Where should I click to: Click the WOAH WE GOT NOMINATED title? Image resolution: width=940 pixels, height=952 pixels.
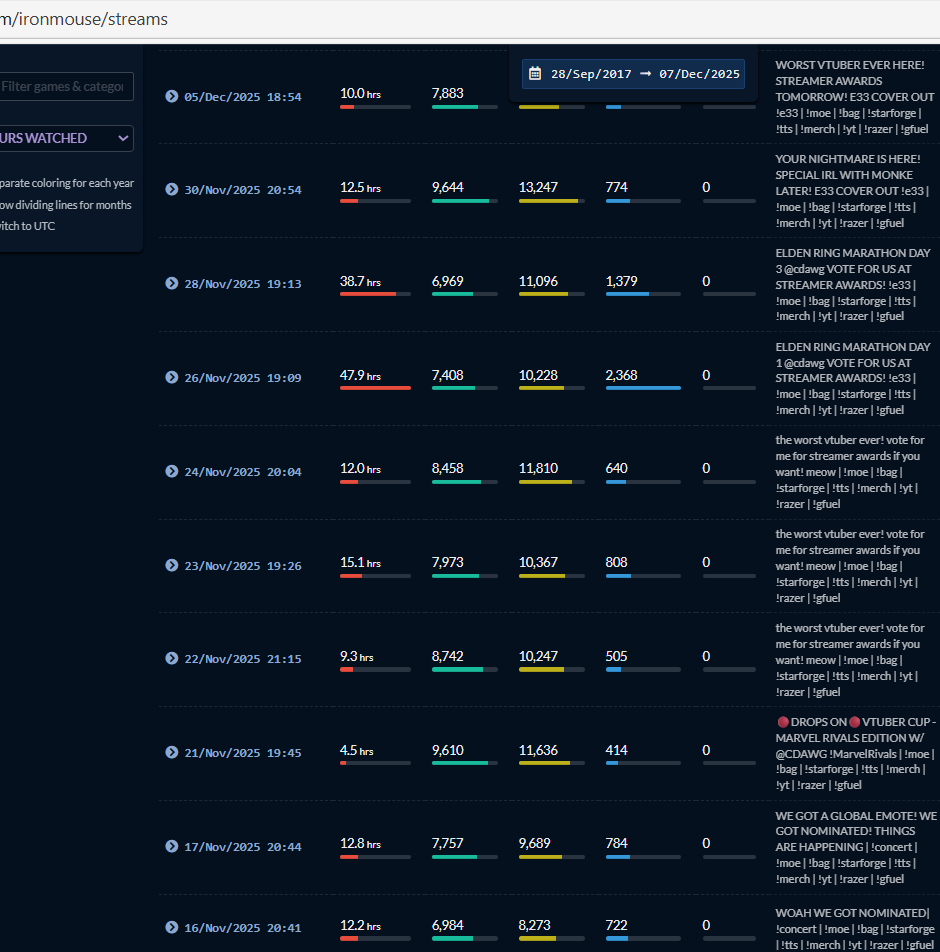coord(855,929)
